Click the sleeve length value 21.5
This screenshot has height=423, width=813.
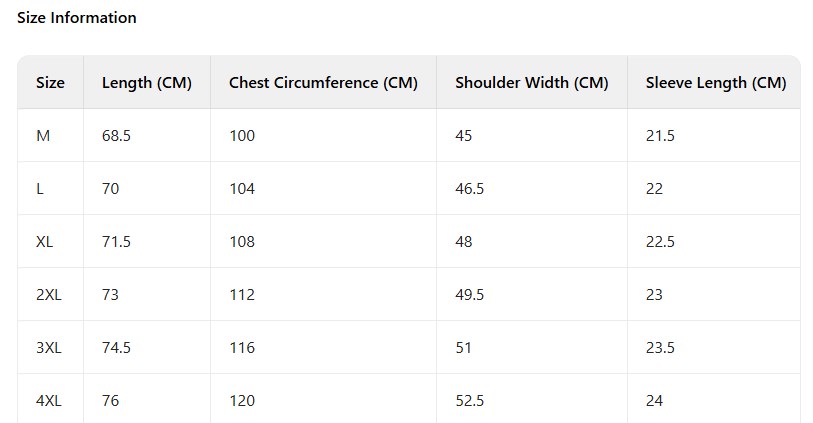(660, 136)
